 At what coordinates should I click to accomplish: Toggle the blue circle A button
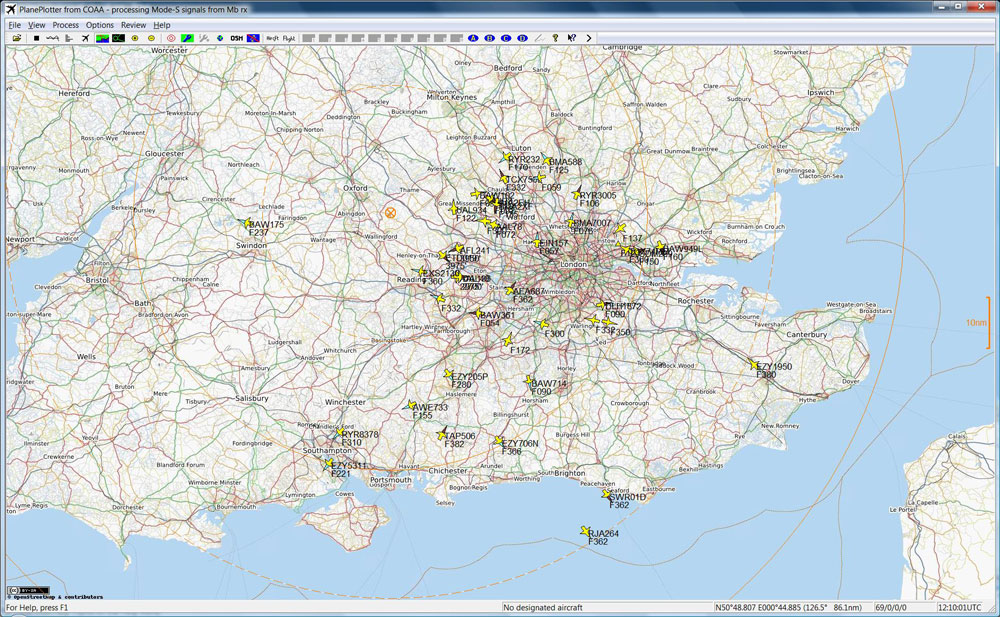[x=473, y=38]
